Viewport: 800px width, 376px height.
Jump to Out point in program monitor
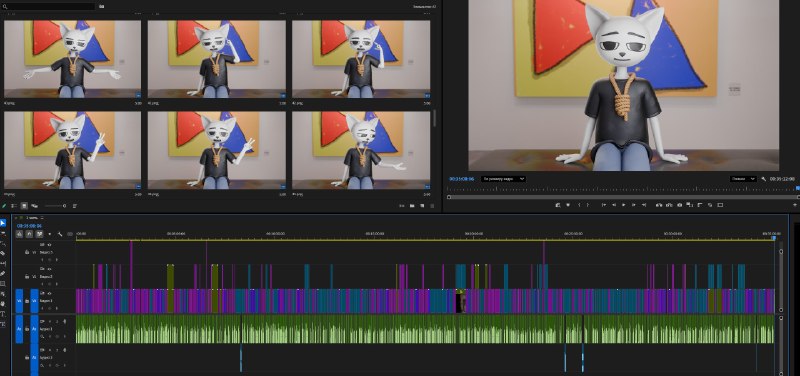[x=644, y=205]
